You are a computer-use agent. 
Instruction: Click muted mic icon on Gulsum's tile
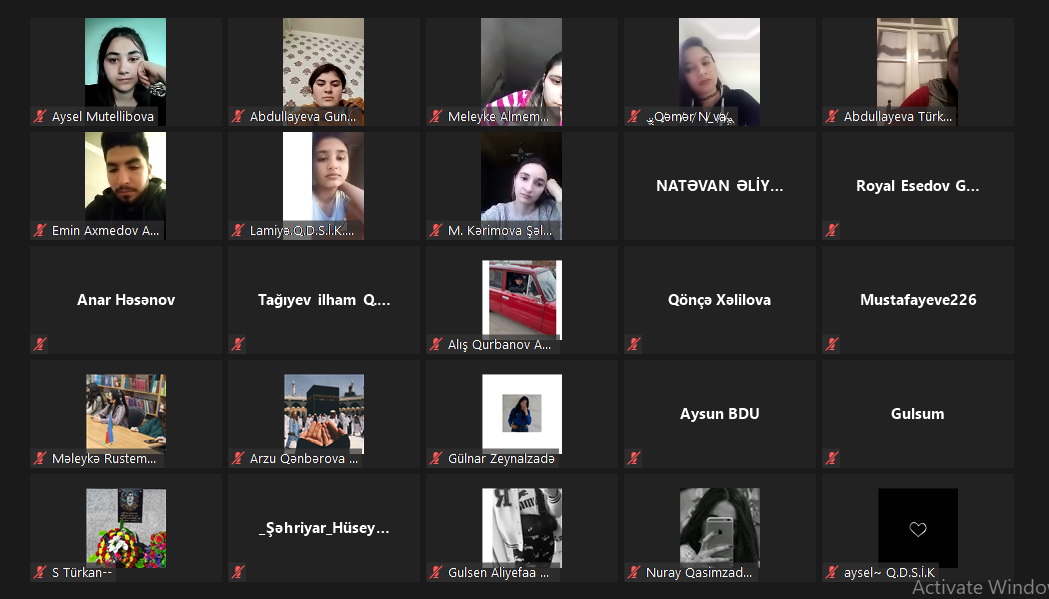pyautogui.click(x=832, y=458)
